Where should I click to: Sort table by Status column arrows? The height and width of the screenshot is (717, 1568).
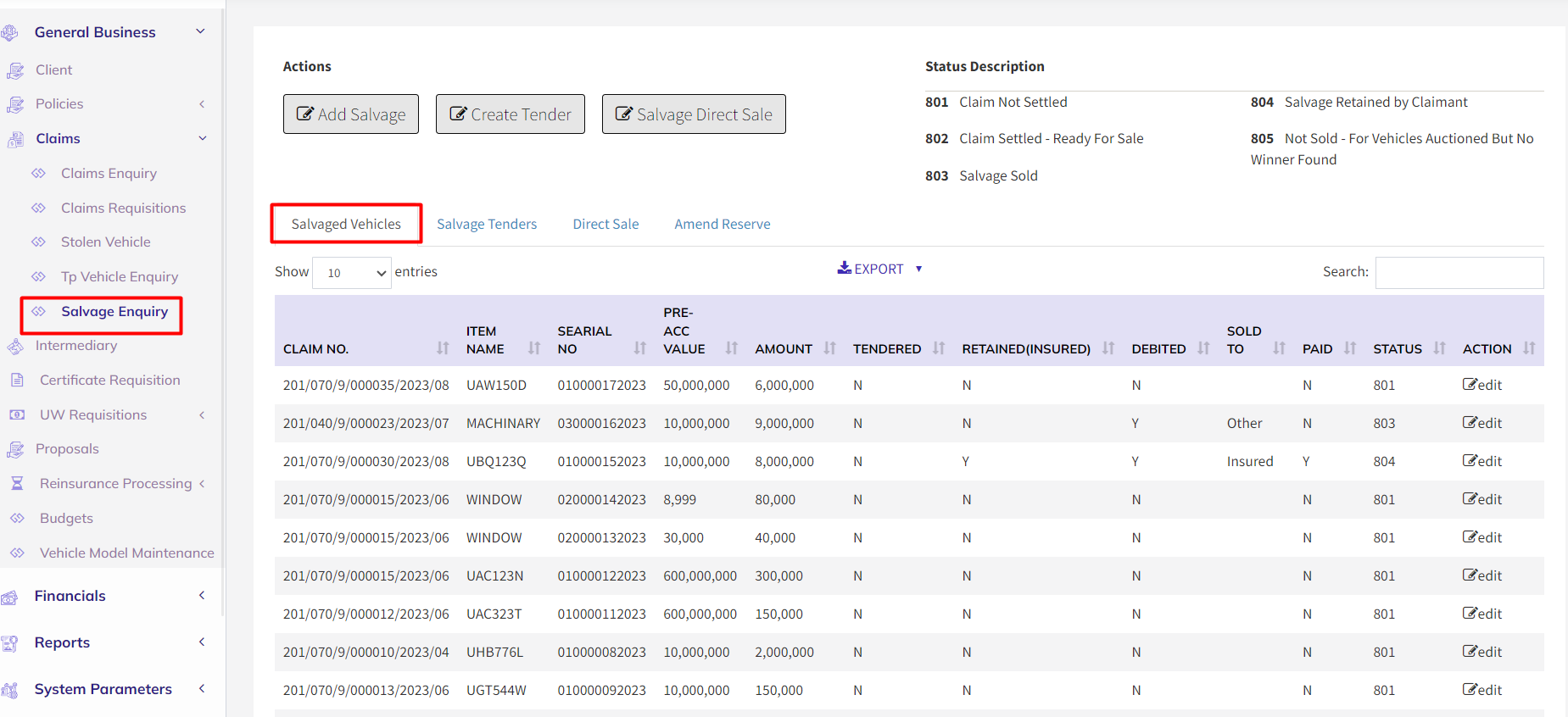tap(1439, 348)
